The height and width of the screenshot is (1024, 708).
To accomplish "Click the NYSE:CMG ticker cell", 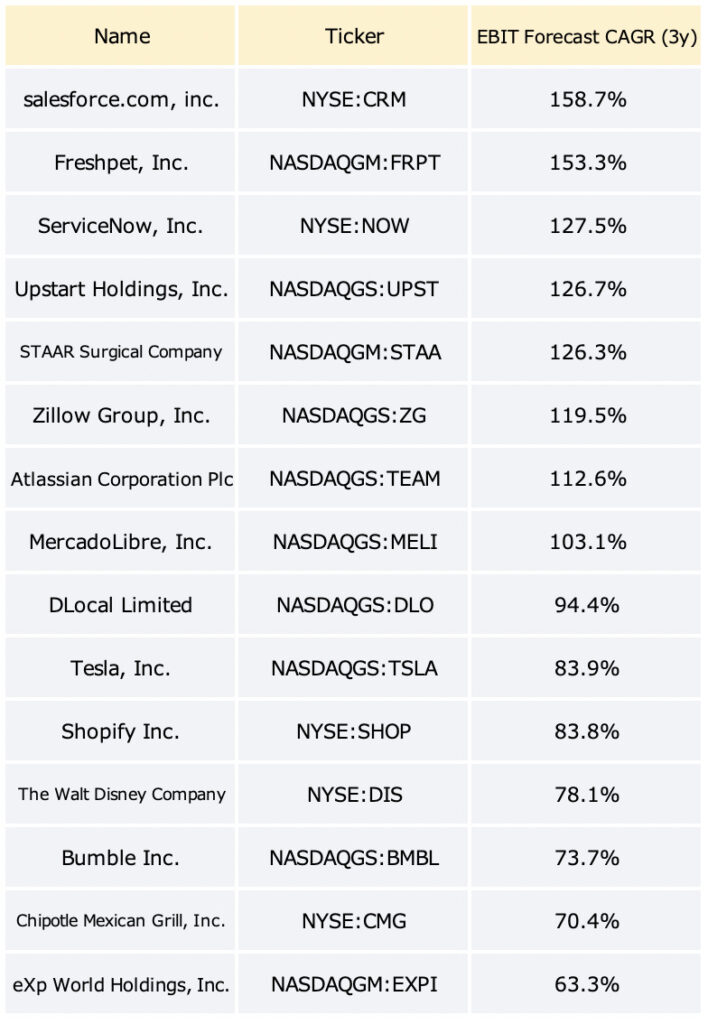I will coord(353,921).
